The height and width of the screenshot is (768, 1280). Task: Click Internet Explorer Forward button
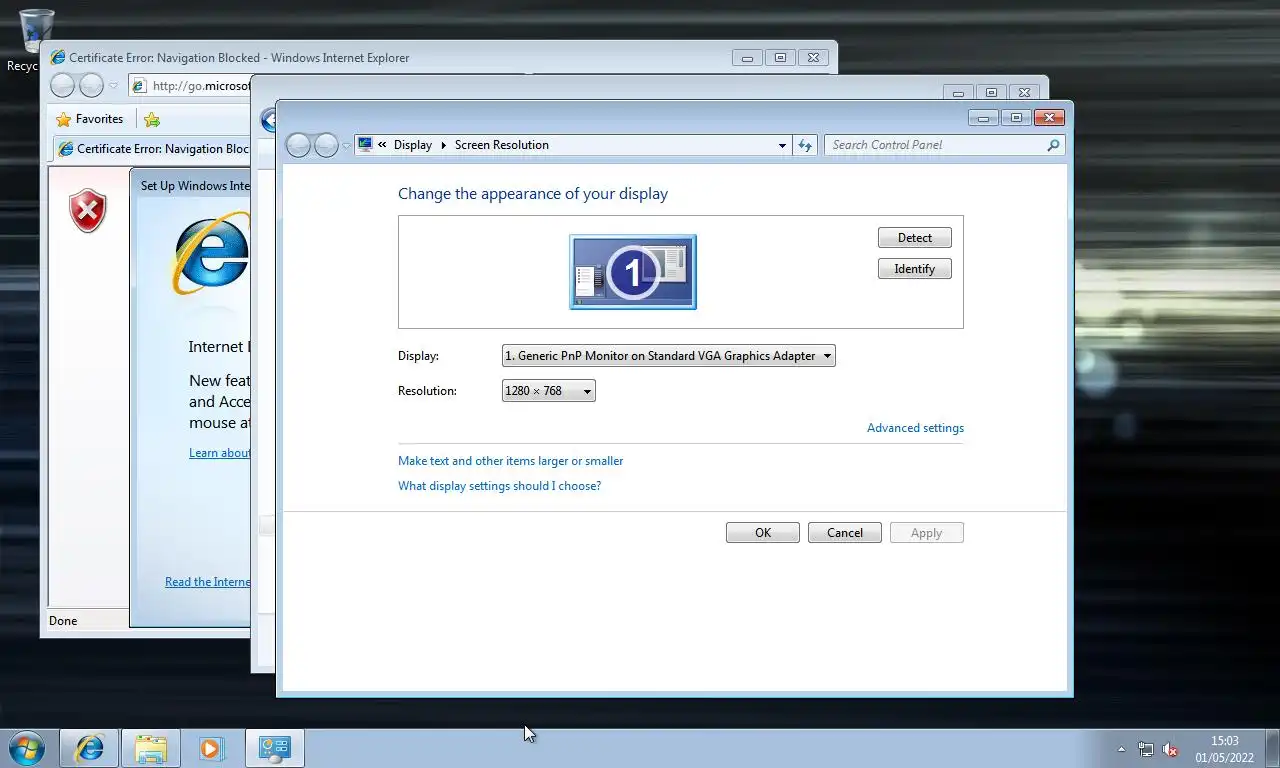[91, 86]
